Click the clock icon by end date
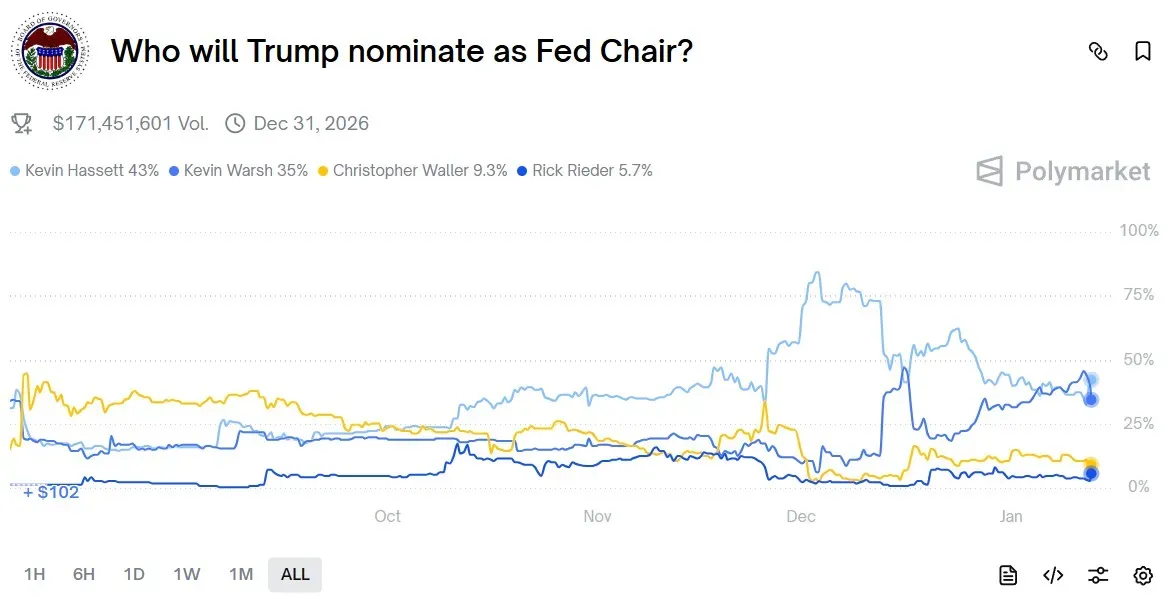The image size is (1173, 602). point(235,124)
